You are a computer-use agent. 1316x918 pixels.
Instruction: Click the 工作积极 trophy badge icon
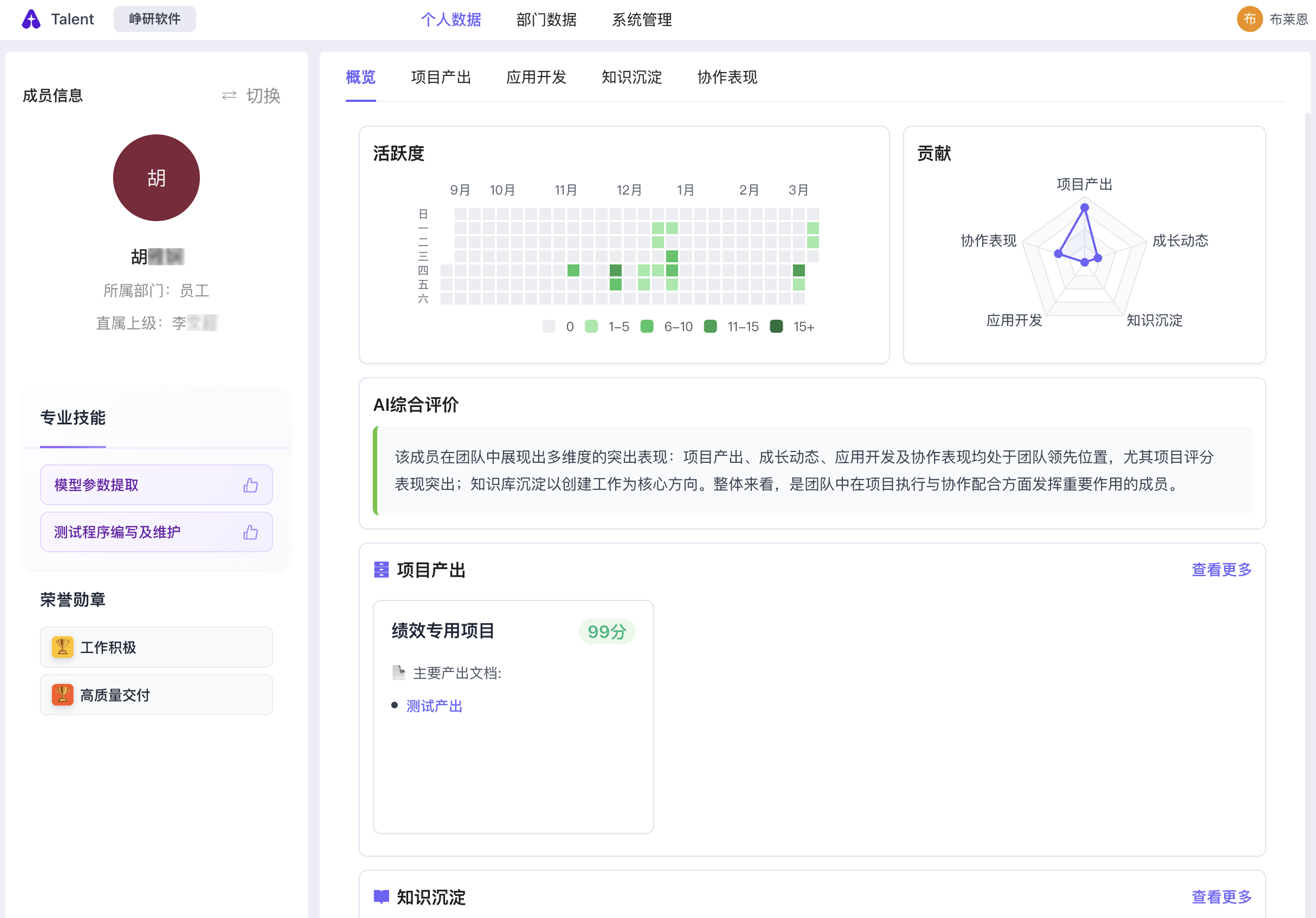62,647
